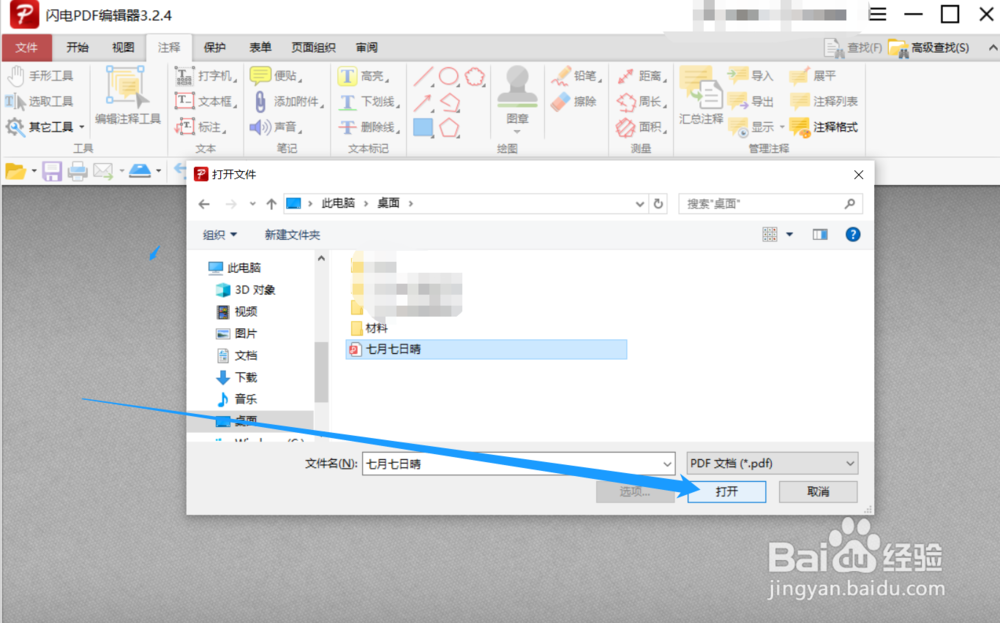Click Import comments (导入)

pos(751,76)
